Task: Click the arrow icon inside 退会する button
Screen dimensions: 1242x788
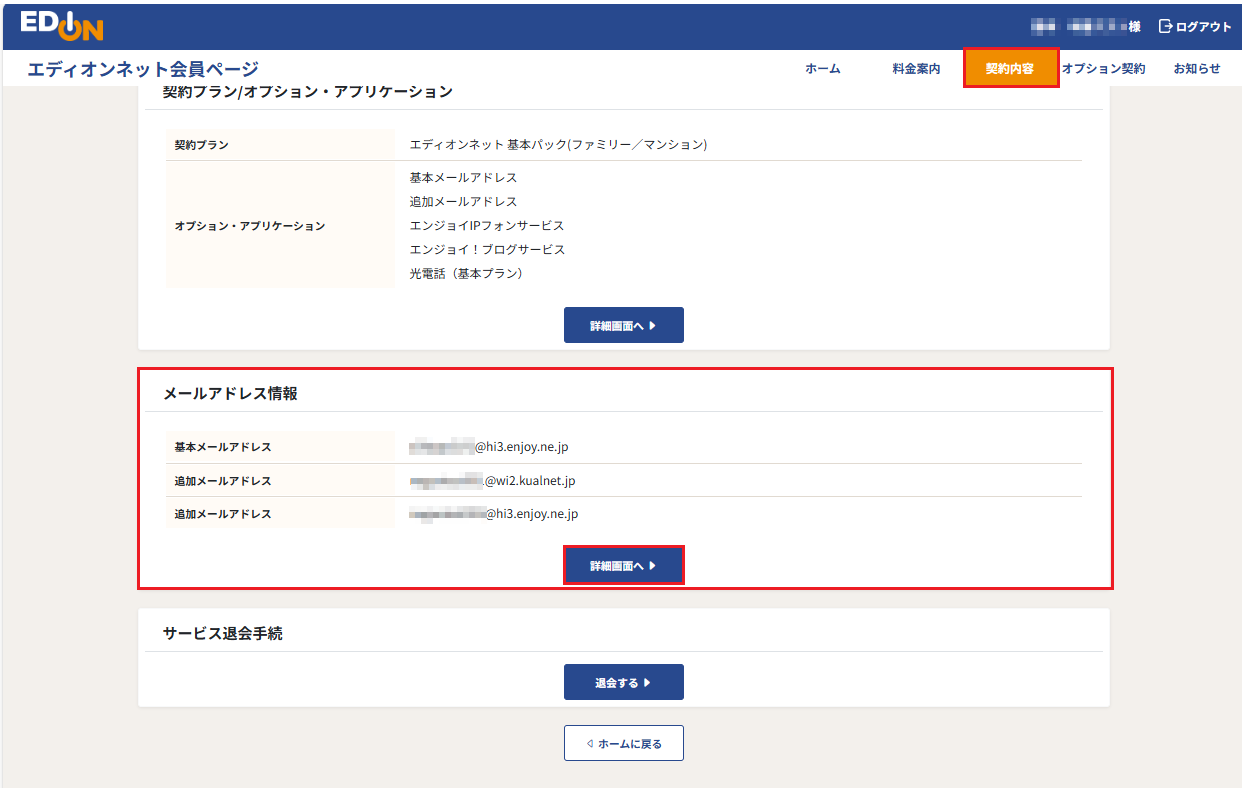Action: [x=648, y=681]
